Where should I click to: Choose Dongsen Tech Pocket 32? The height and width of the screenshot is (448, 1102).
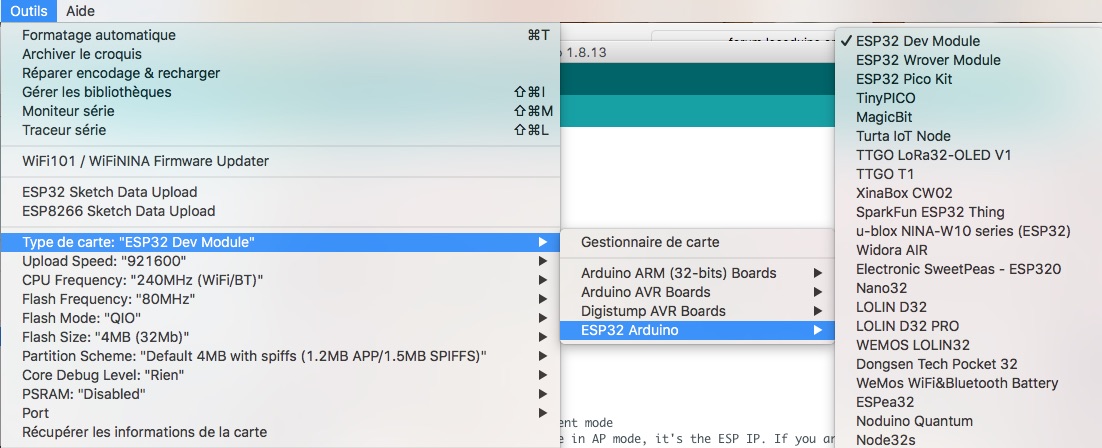tap(968, 364)
